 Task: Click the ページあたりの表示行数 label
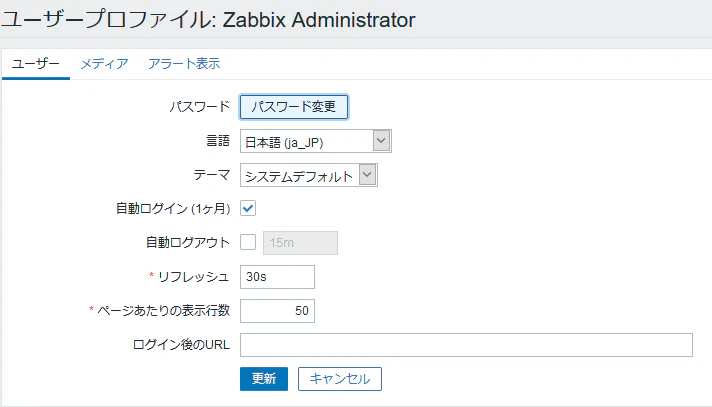163,311
